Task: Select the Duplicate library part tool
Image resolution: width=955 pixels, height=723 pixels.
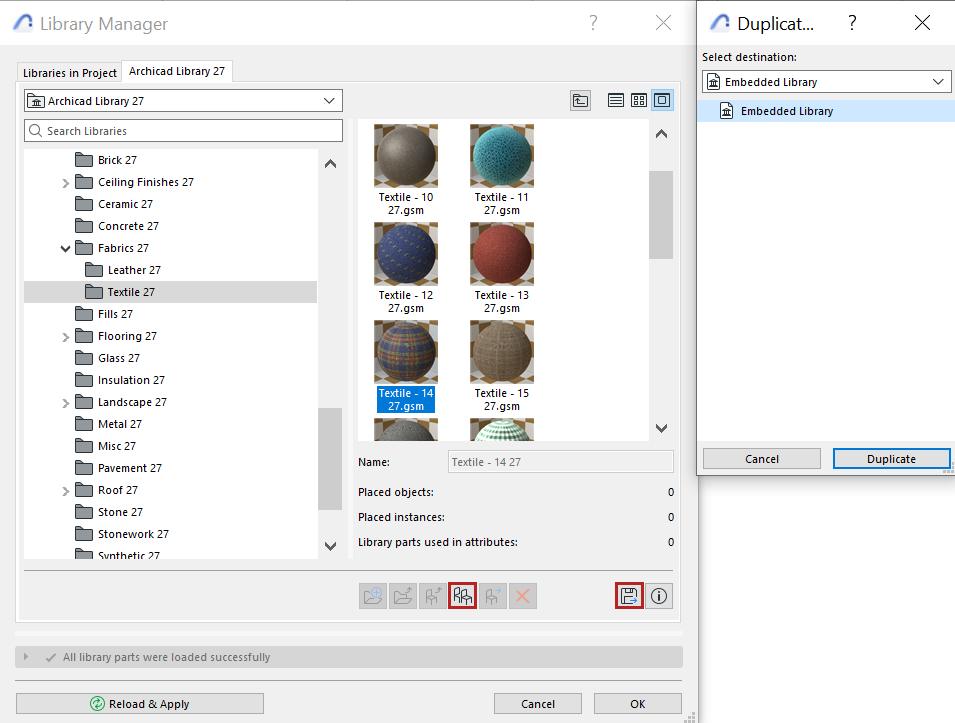Action: [x=463, y=596]
